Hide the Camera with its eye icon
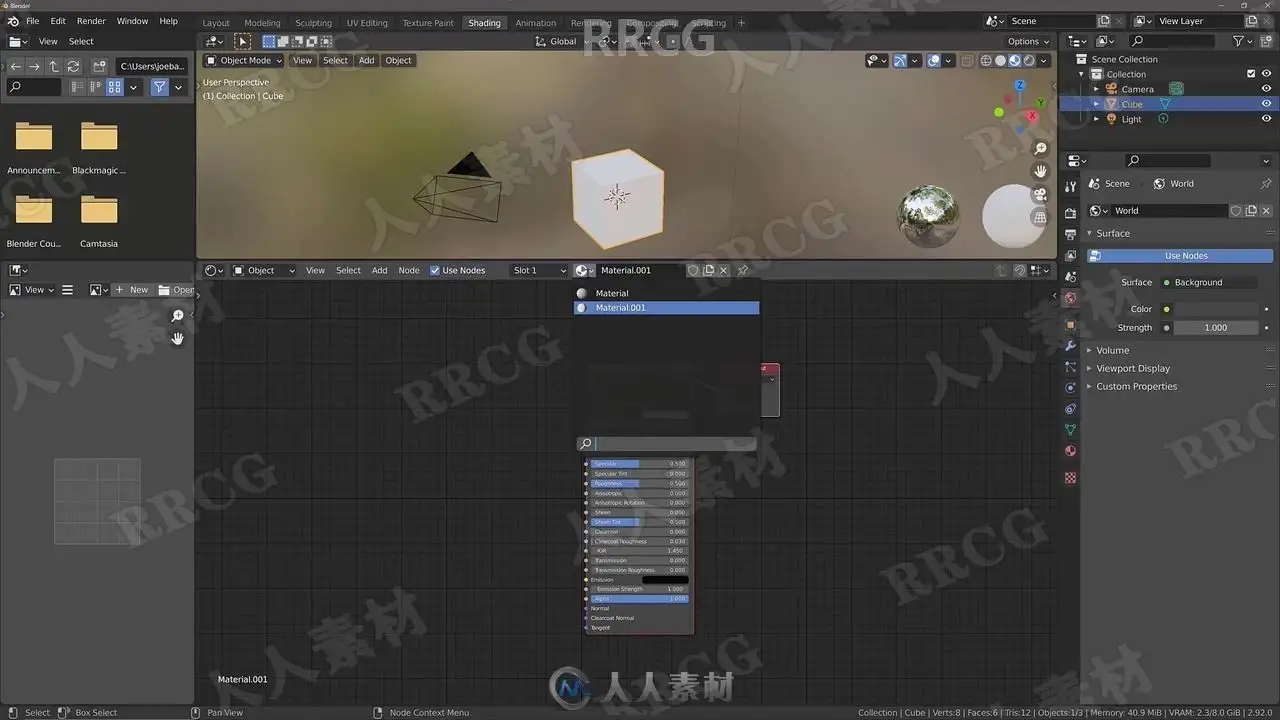The image size is (1280, 720). (x=1266, y=89)
